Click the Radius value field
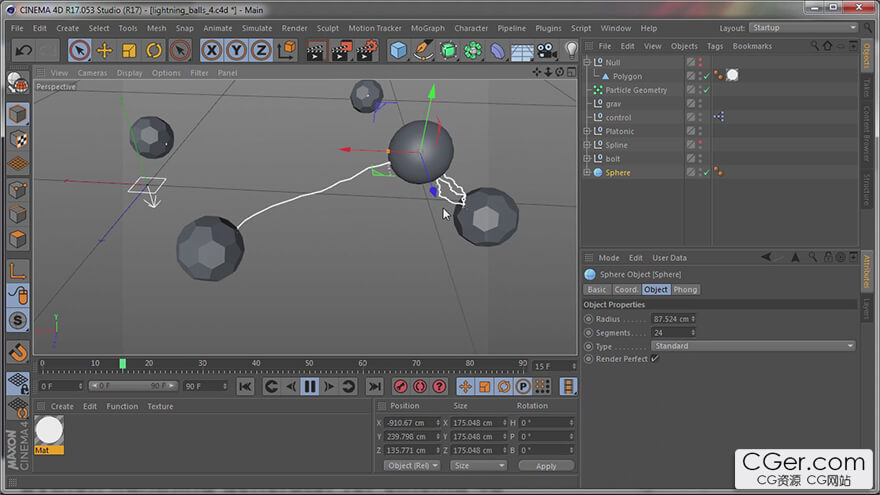Screen dimensions: 880x495 [672, 319]
